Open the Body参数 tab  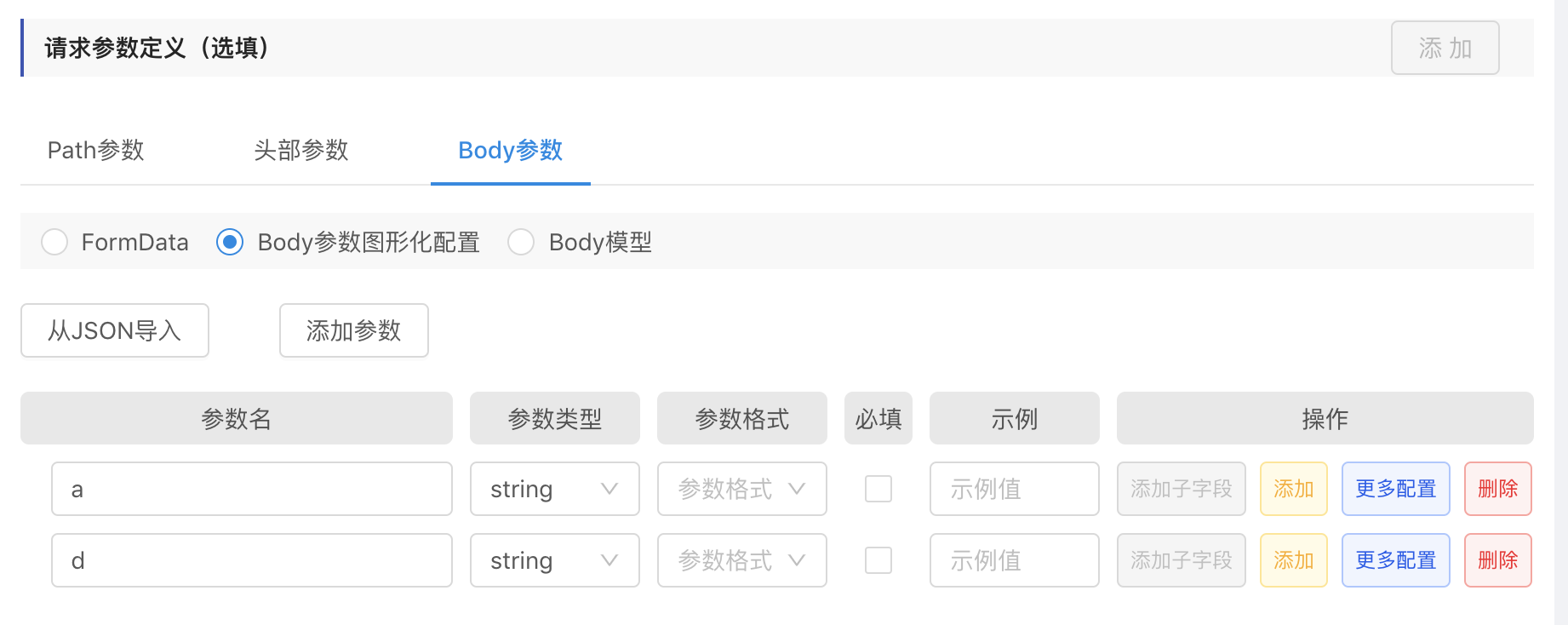[510, 151]
